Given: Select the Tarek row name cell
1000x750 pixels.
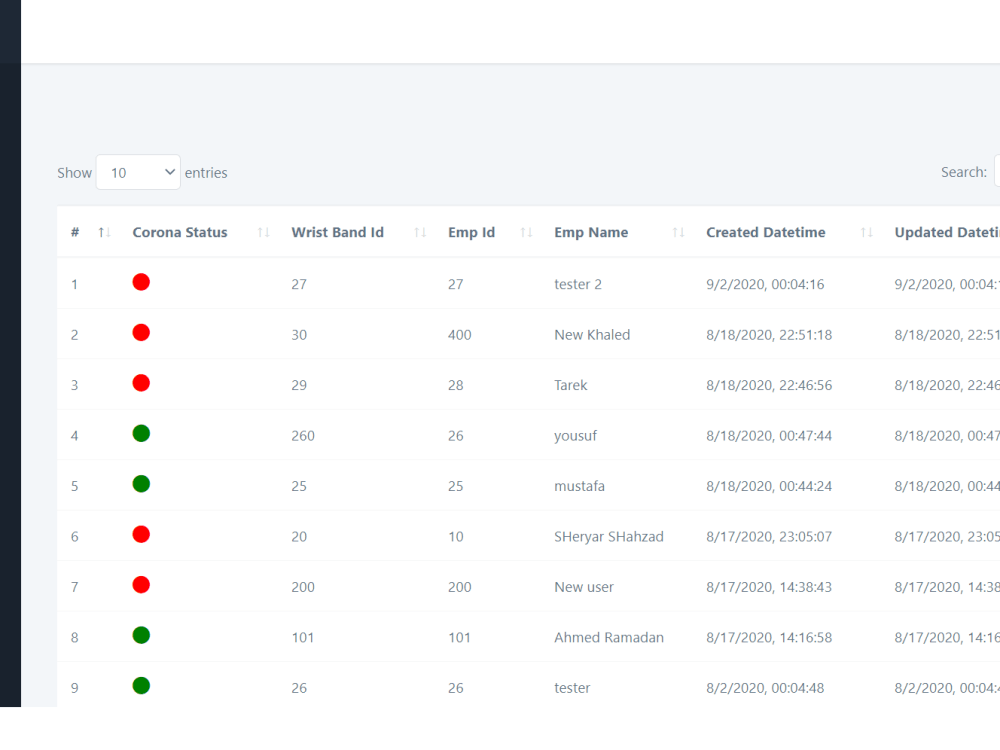Looking at the screenshot, I should (570, 385).
